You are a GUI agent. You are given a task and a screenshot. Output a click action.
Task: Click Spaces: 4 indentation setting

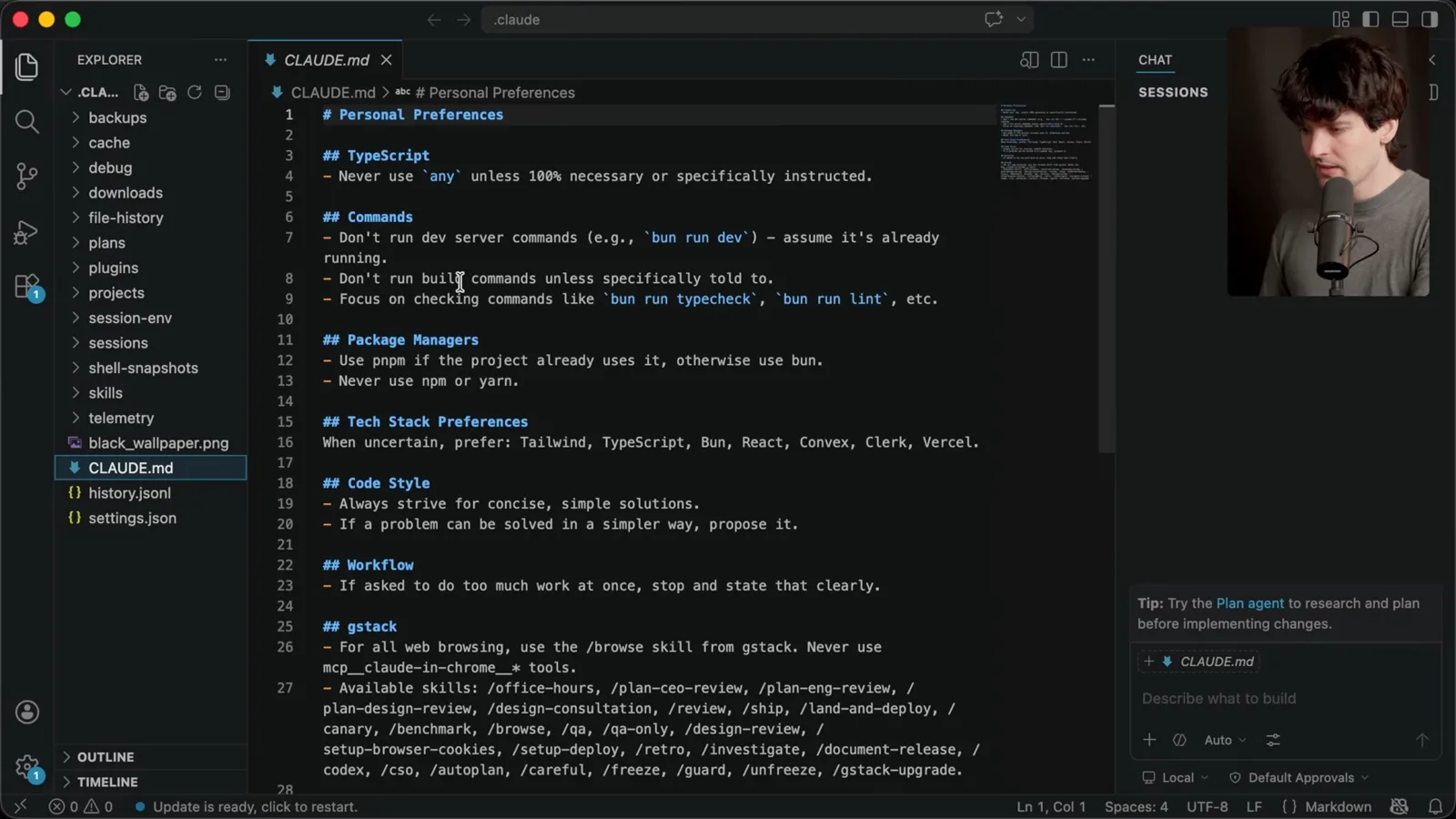coord(1136,806)
